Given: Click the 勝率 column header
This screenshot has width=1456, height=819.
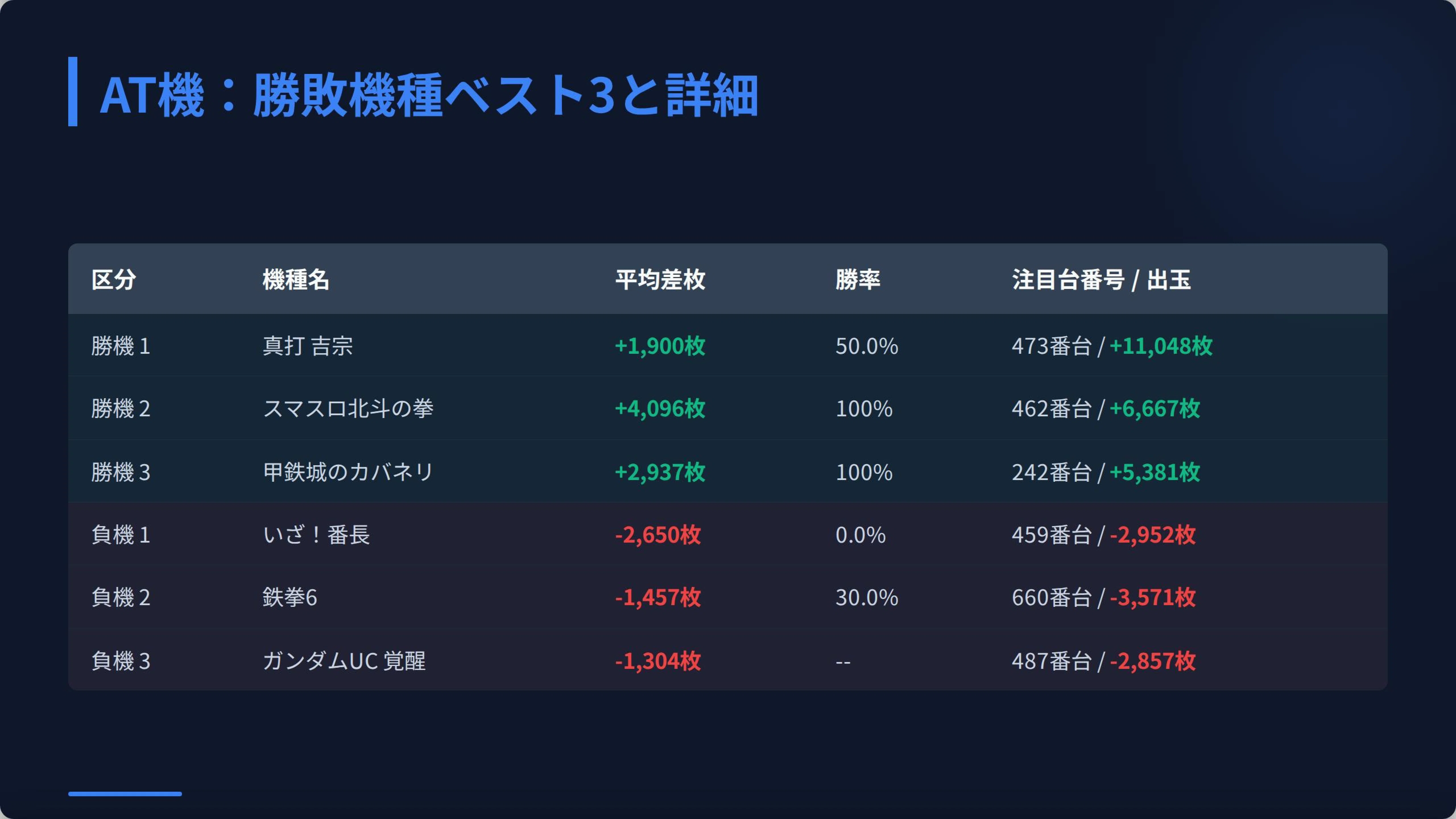Looking at the screenshot, I should (x=858, y=279).
